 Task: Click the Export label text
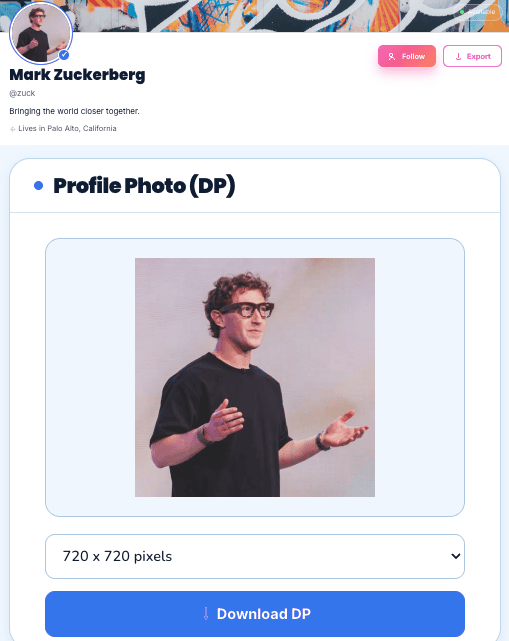point(478,56)
